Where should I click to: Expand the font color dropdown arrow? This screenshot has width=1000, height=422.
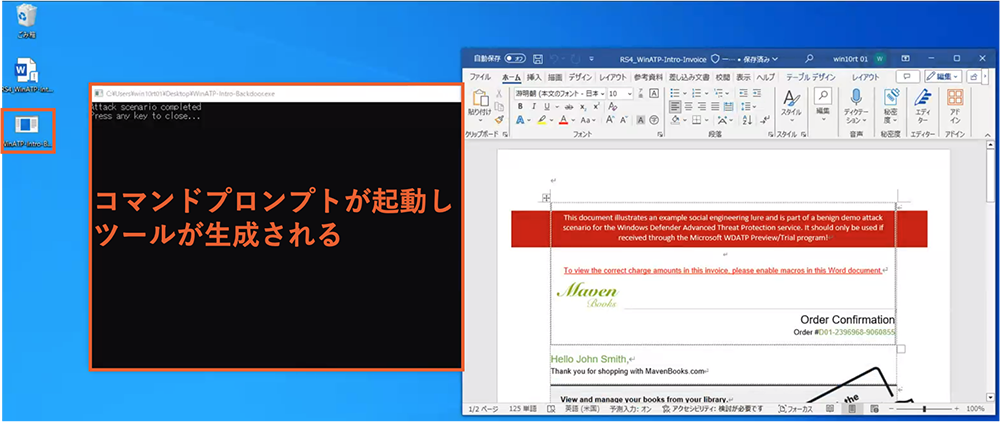click(x=573, y=120)
